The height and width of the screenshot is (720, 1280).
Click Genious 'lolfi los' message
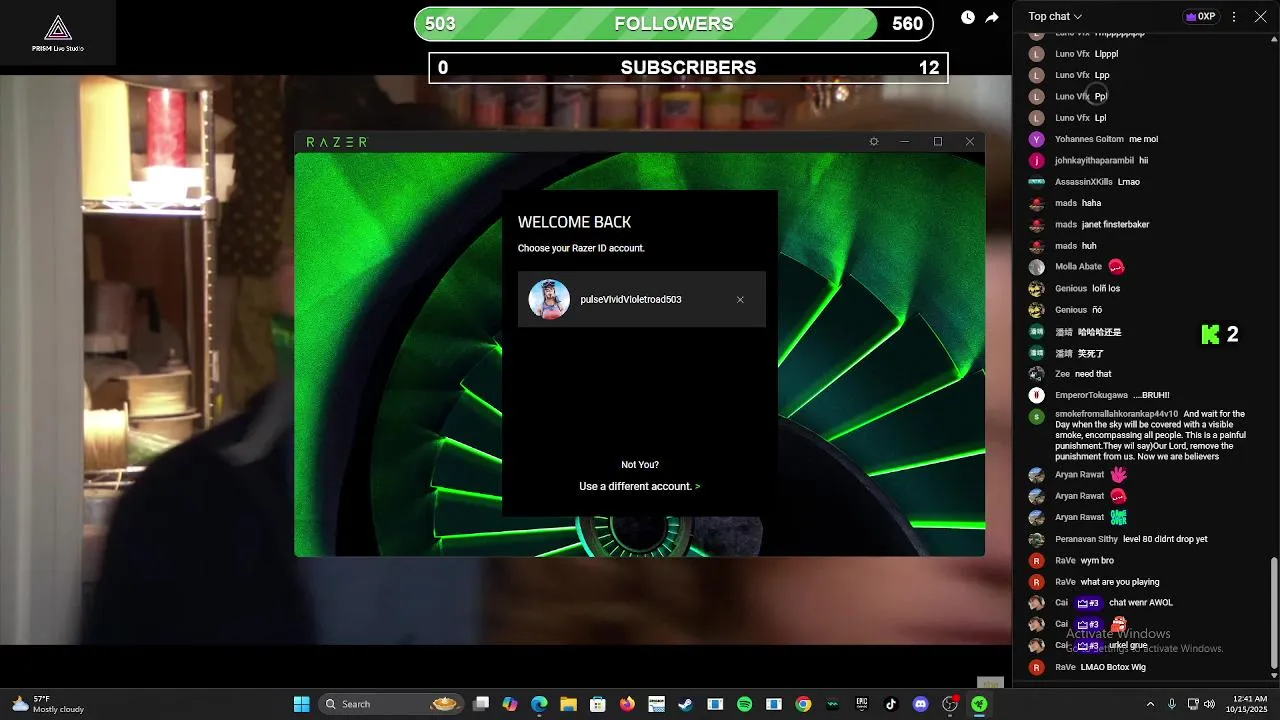(1106, 288)
